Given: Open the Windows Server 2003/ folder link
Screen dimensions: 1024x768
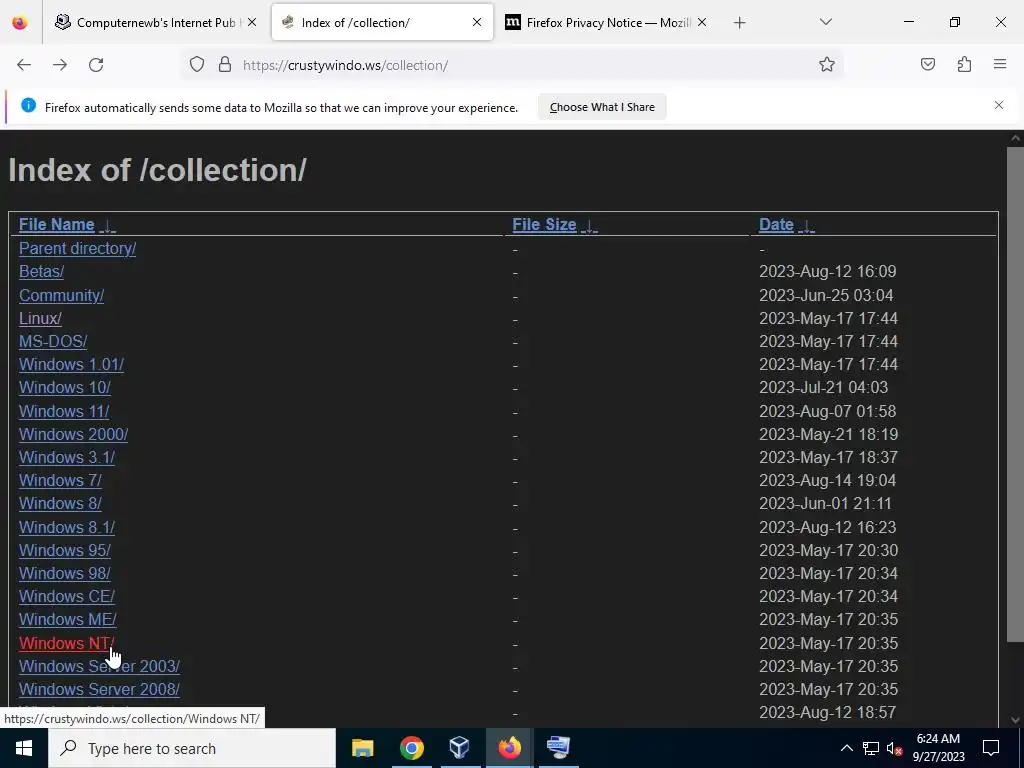Looking at the screenshot, I should [99, 666].
